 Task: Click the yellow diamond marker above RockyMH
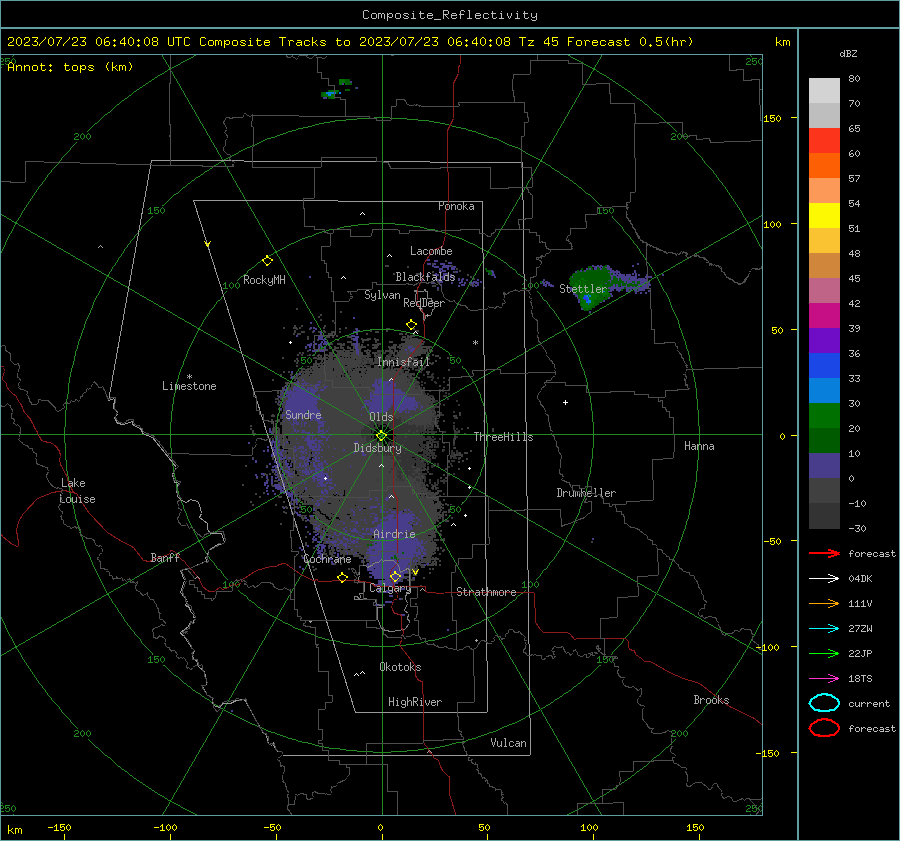(x=267, y=261)
